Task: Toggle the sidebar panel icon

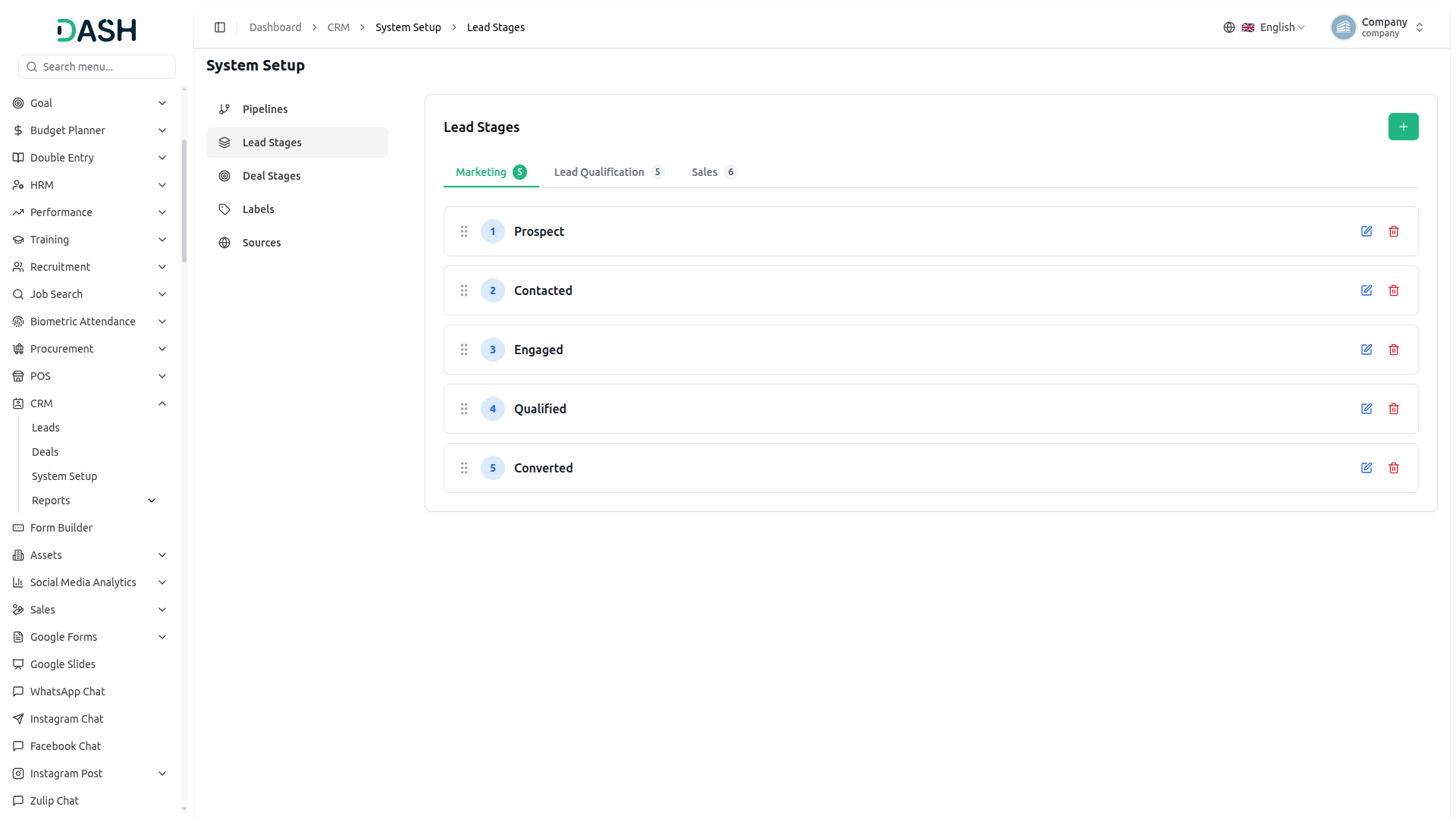Action: [x=220, y=27]
